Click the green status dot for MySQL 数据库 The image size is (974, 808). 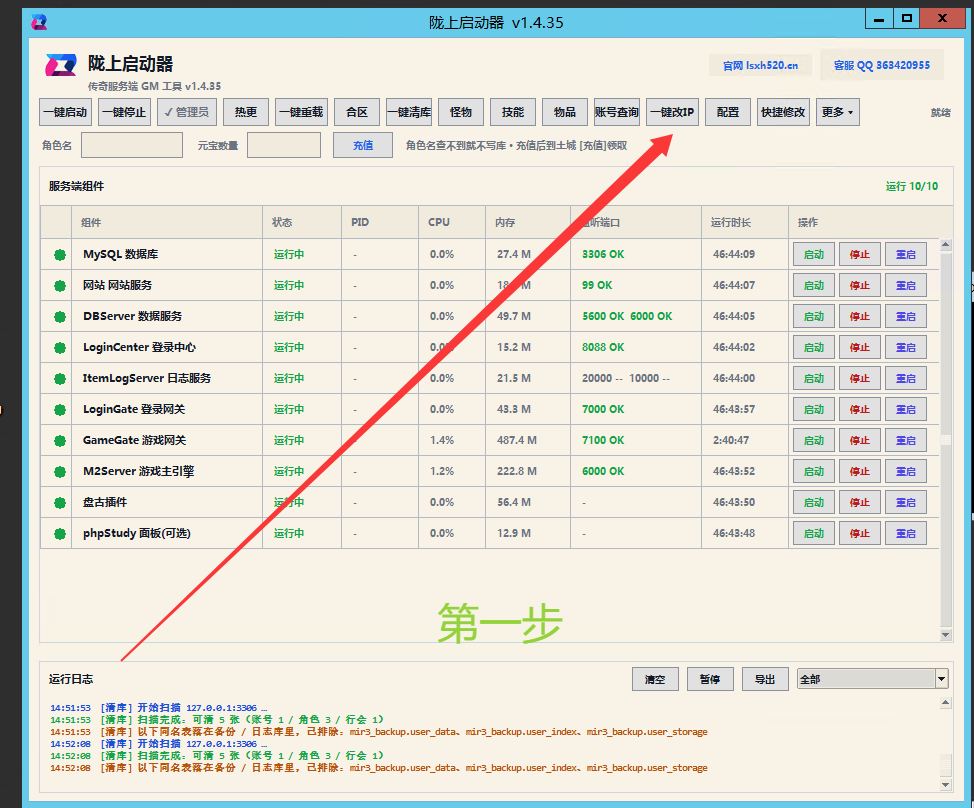[60, 255]
